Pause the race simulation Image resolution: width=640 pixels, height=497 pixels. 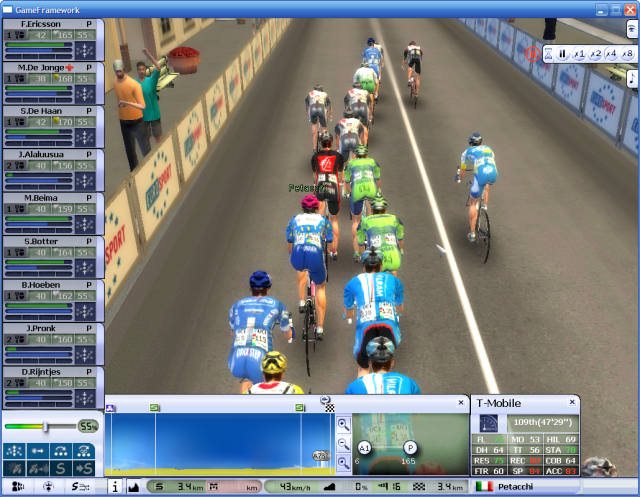coord(562,54)
